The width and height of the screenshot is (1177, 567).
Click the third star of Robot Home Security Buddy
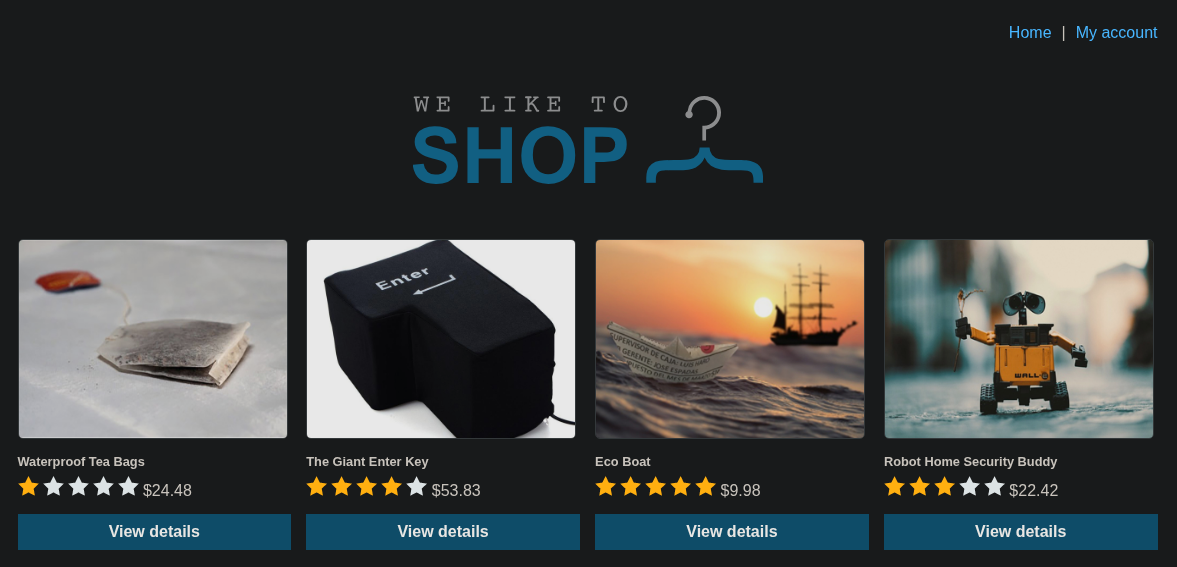(944, 487)
